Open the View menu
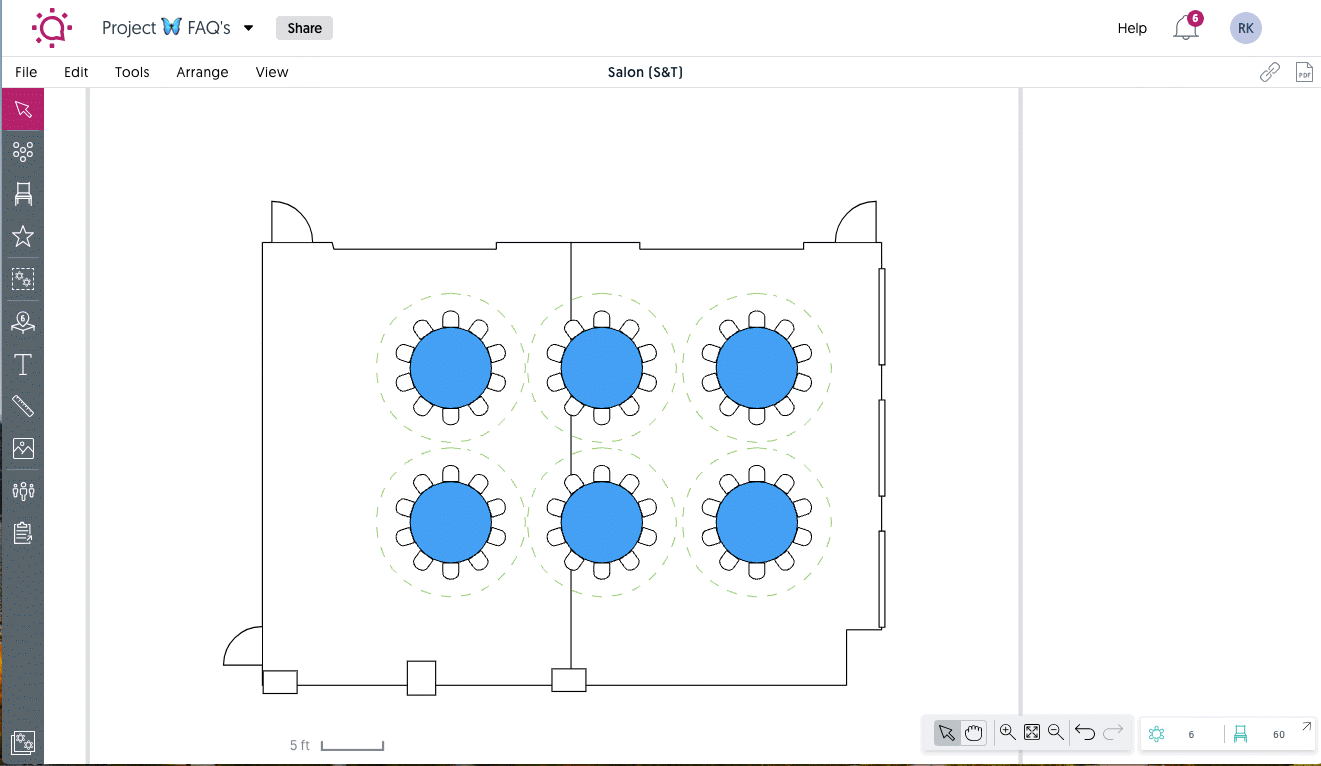This screenshot has height=766, width=1321. pyautogui.click(x=271, y=72)
